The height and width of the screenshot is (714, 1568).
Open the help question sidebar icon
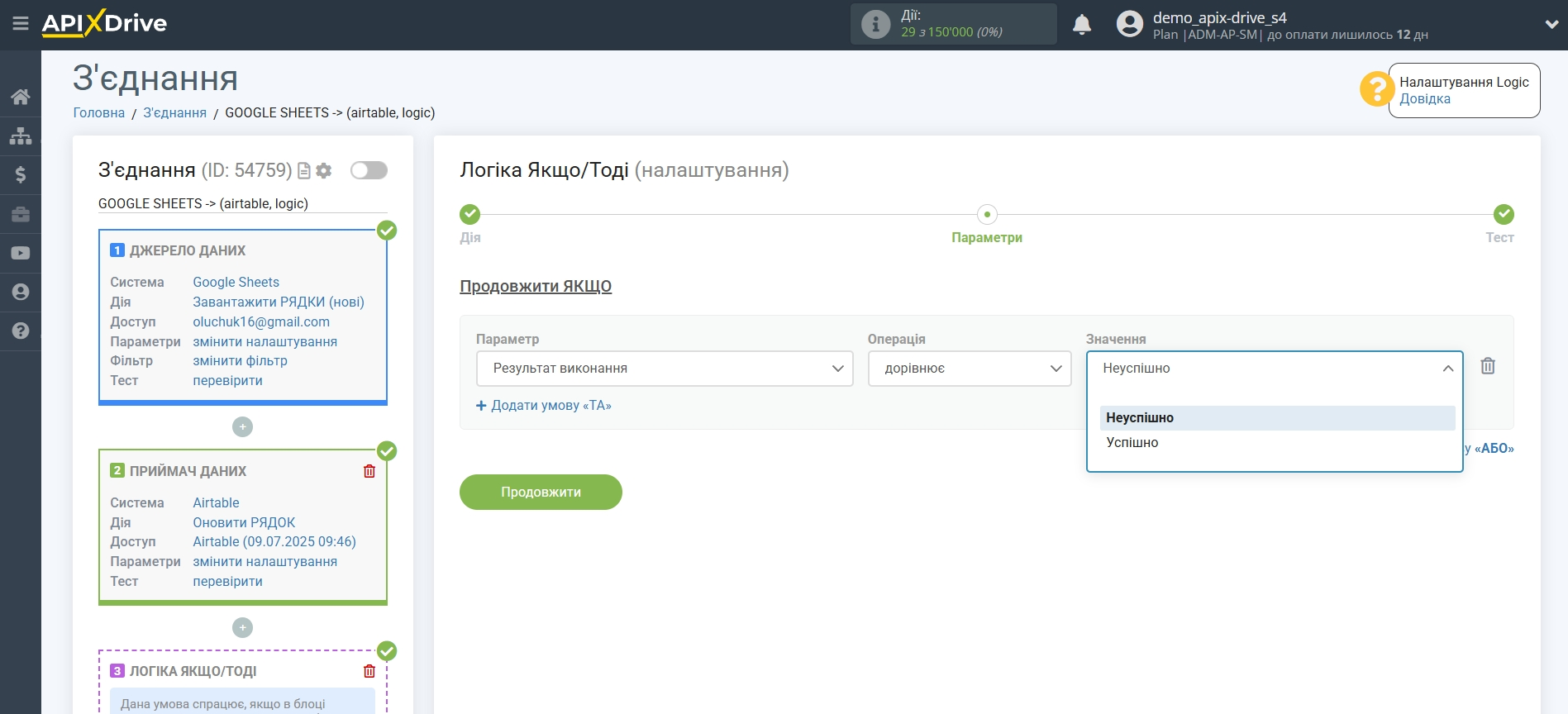point(21,331)
